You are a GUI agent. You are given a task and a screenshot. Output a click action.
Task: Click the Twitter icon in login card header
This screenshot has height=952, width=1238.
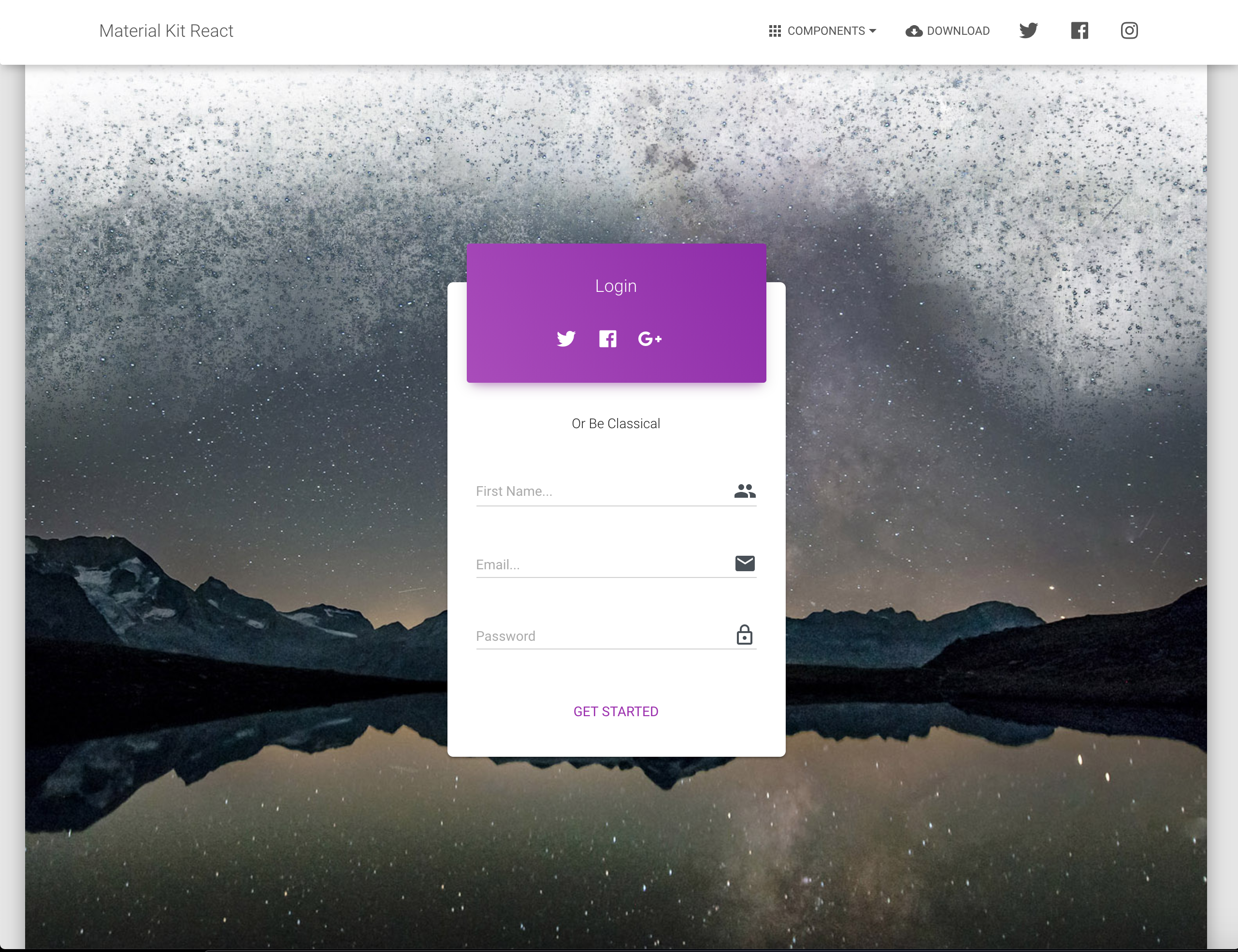(x=567, y=338)
